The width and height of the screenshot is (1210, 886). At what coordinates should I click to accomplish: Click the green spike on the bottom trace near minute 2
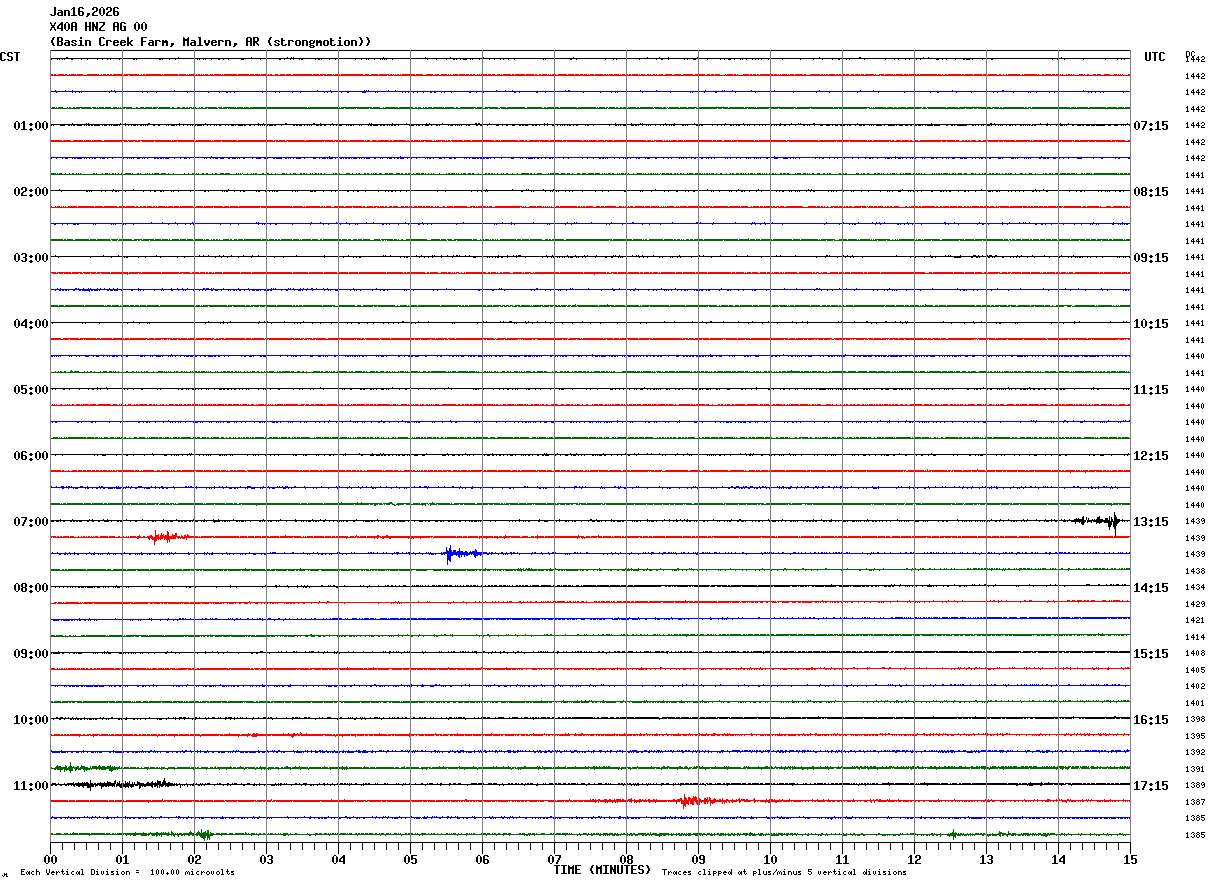click(x=204, y=834)
